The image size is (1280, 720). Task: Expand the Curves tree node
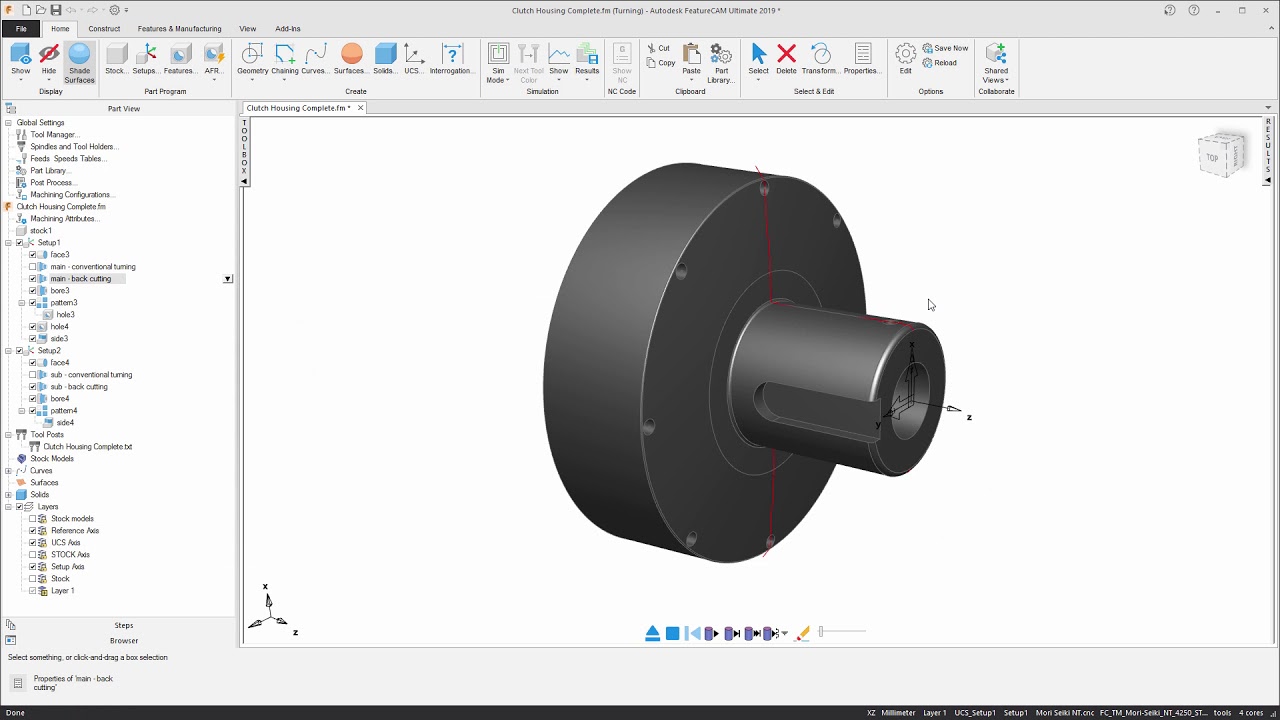(x=9, y=471)
